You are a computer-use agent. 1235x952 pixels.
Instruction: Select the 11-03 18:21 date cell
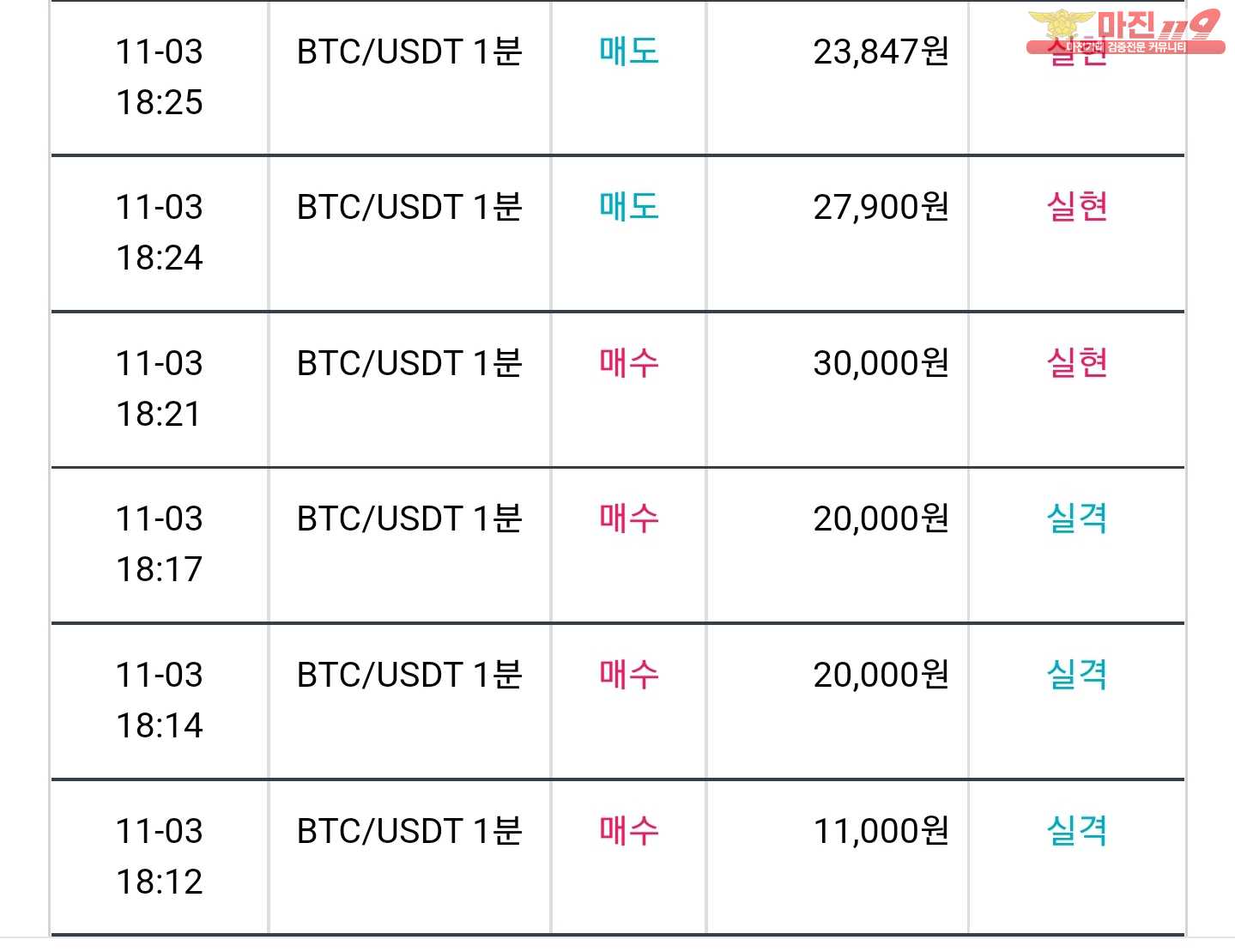pyautogui.click(x=160, y=389)
